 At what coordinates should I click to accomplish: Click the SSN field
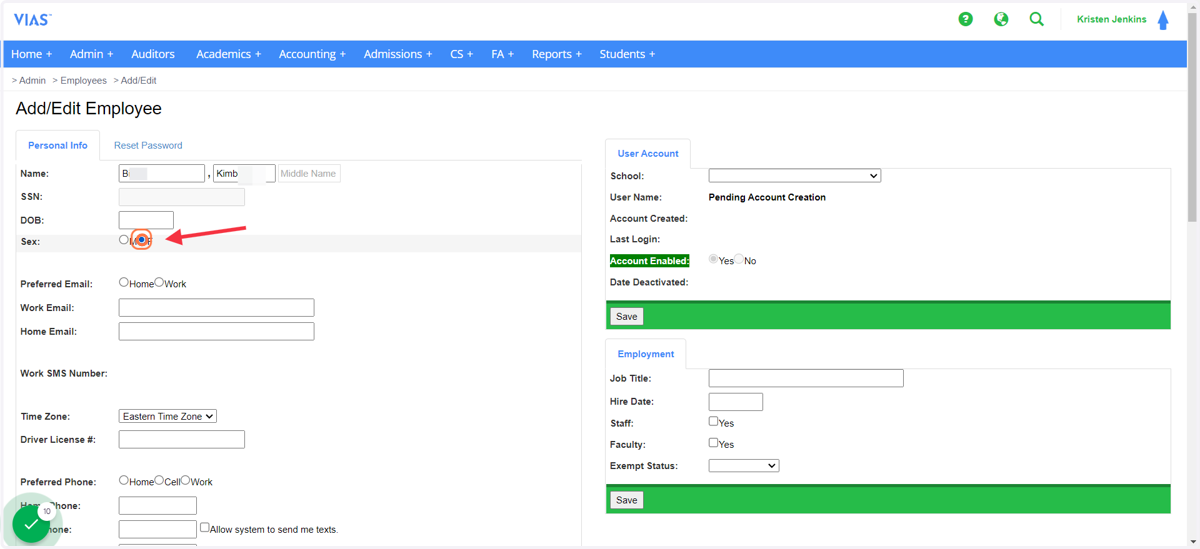(x=182, y=197)
